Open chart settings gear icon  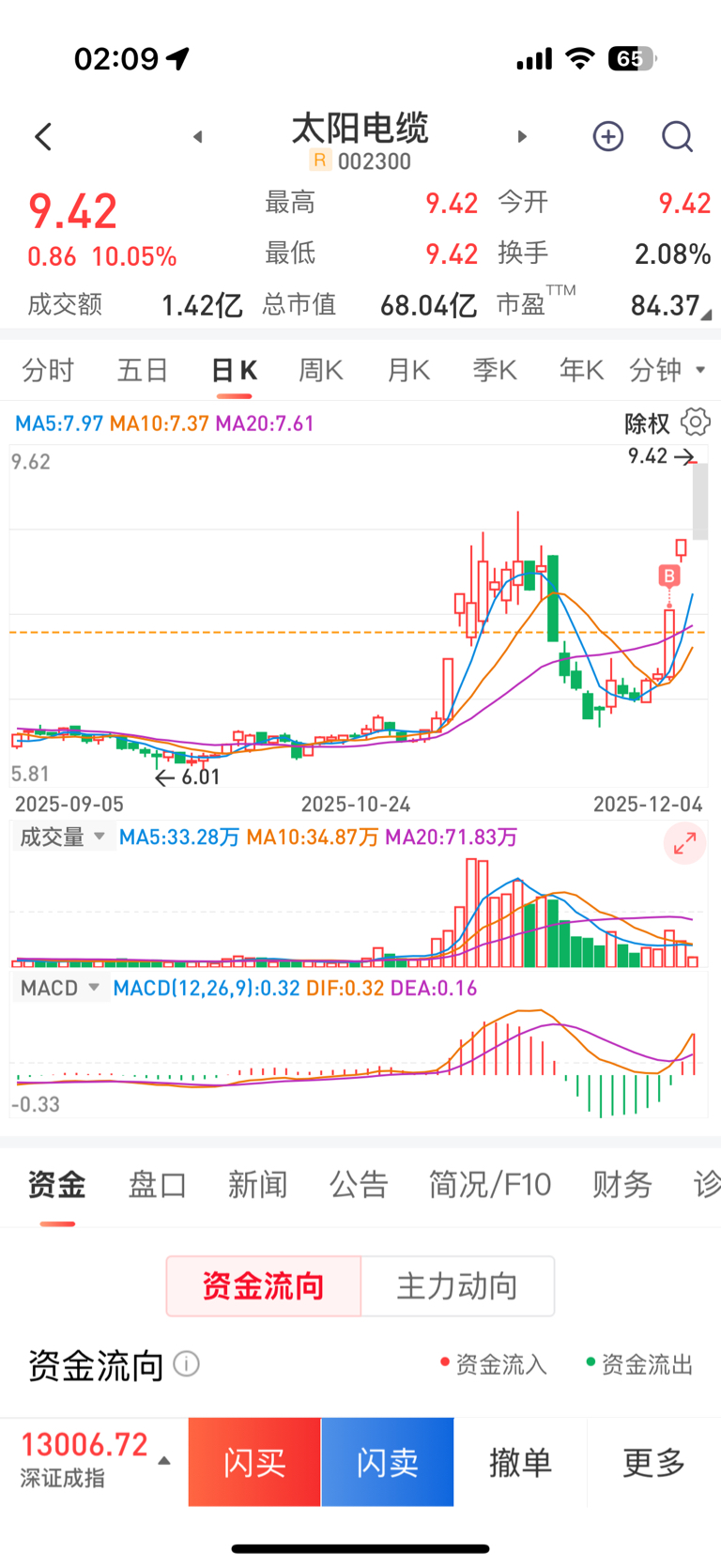696,422
